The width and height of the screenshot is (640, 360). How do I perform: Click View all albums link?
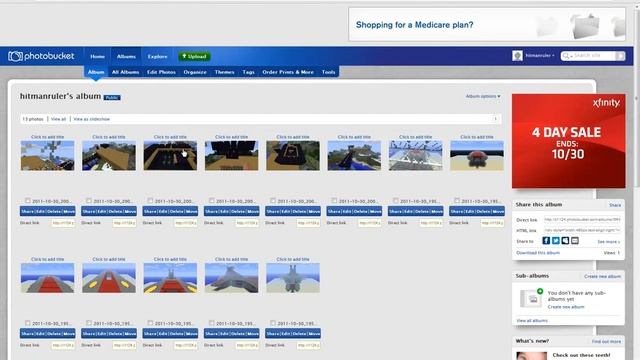532,321
